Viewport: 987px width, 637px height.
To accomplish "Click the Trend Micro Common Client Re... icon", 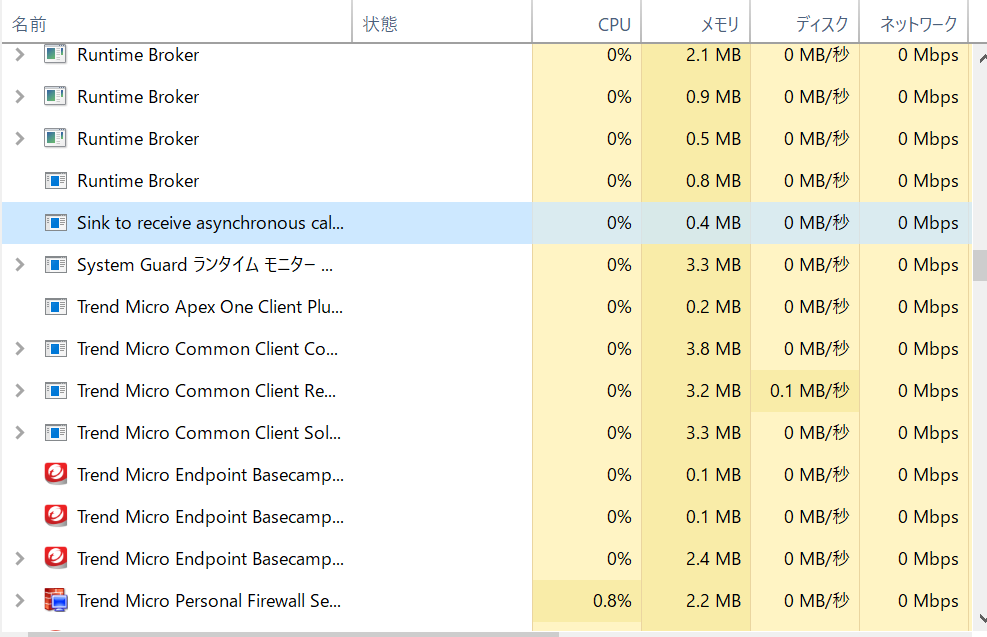I will point(55,391).
